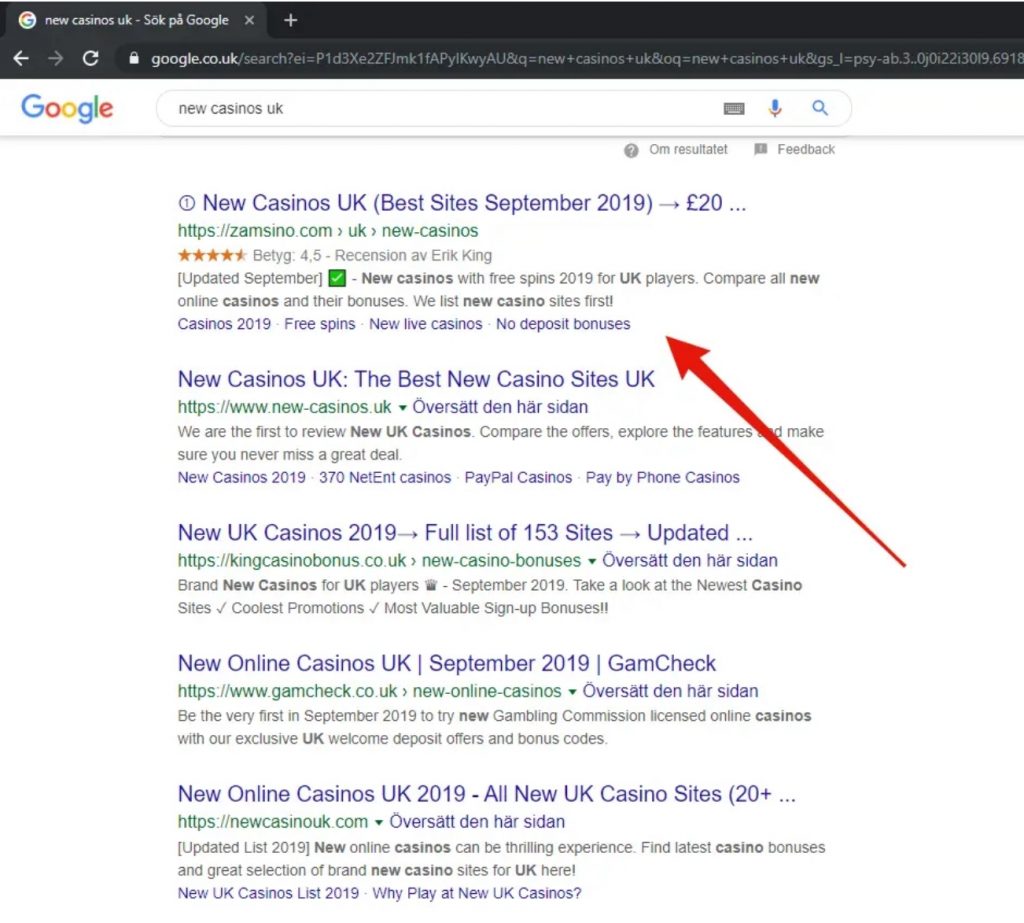The width and height of the screenshot is (1024, 923).
Task: Click 'Översätt den här sidan' for newcasinouk.com
Action: [x=477, y=822]
